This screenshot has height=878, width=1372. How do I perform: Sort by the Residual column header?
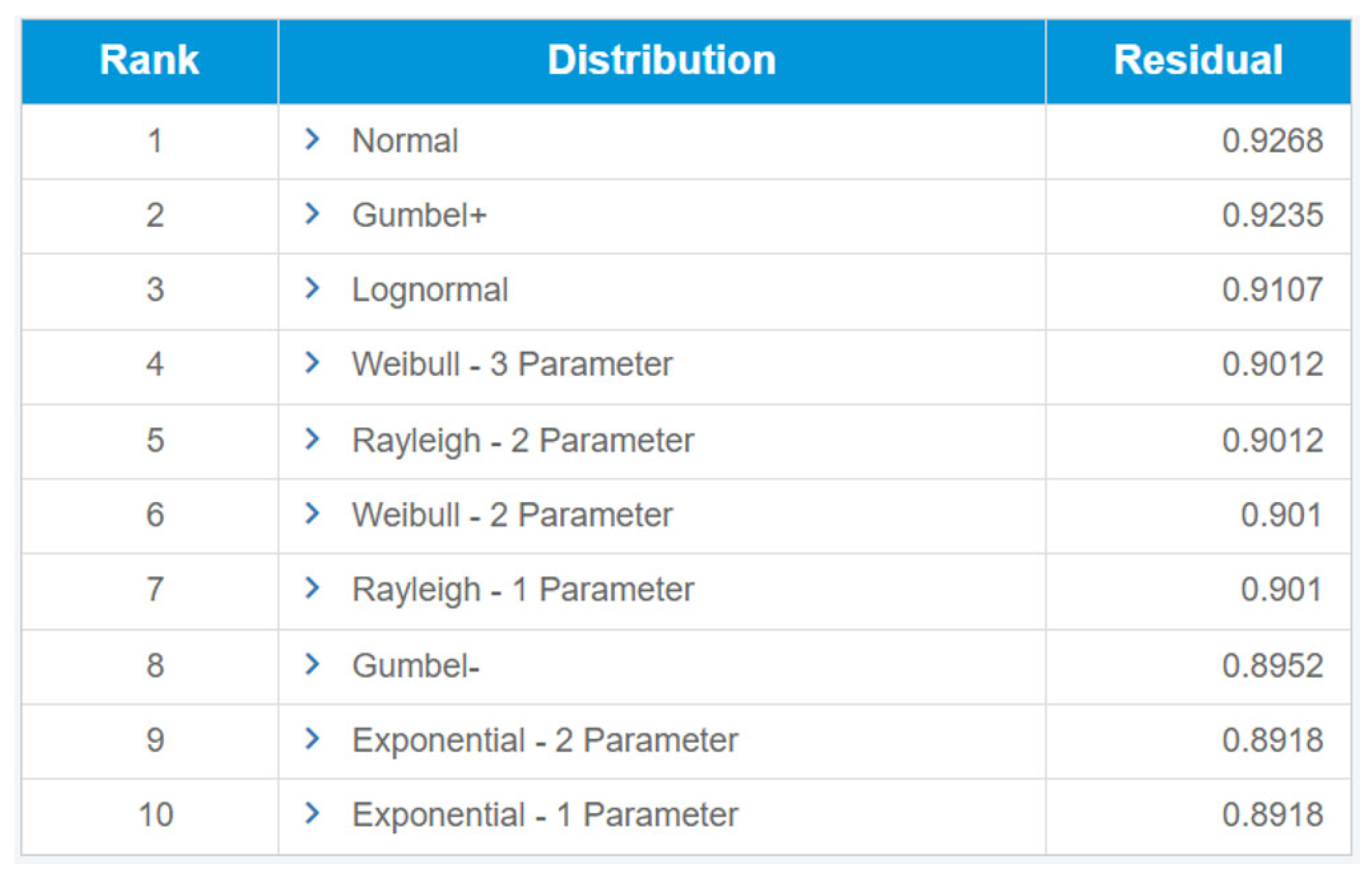1198,60
